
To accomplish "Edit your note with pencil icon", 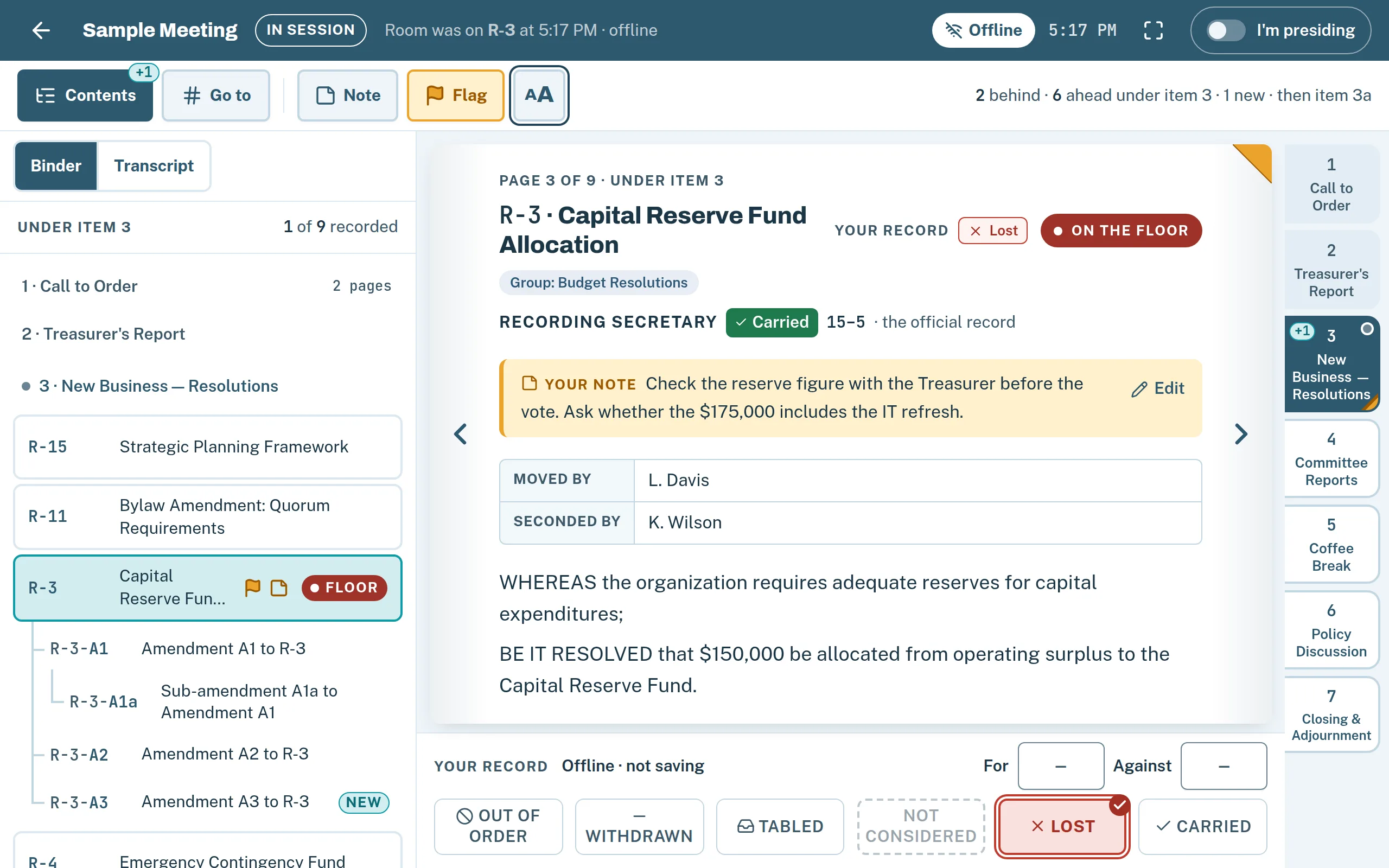I will [1158, 388].
